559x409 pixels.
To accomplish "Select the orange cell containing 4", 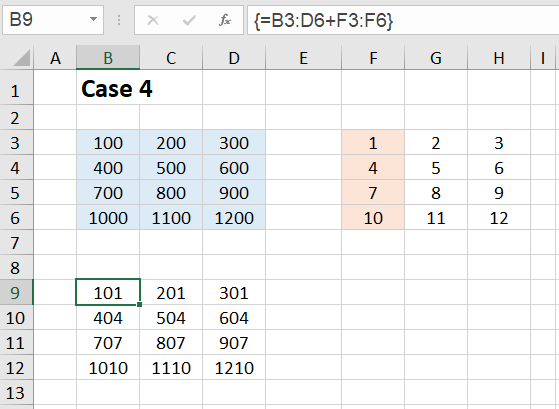I will tap(373, 168).
